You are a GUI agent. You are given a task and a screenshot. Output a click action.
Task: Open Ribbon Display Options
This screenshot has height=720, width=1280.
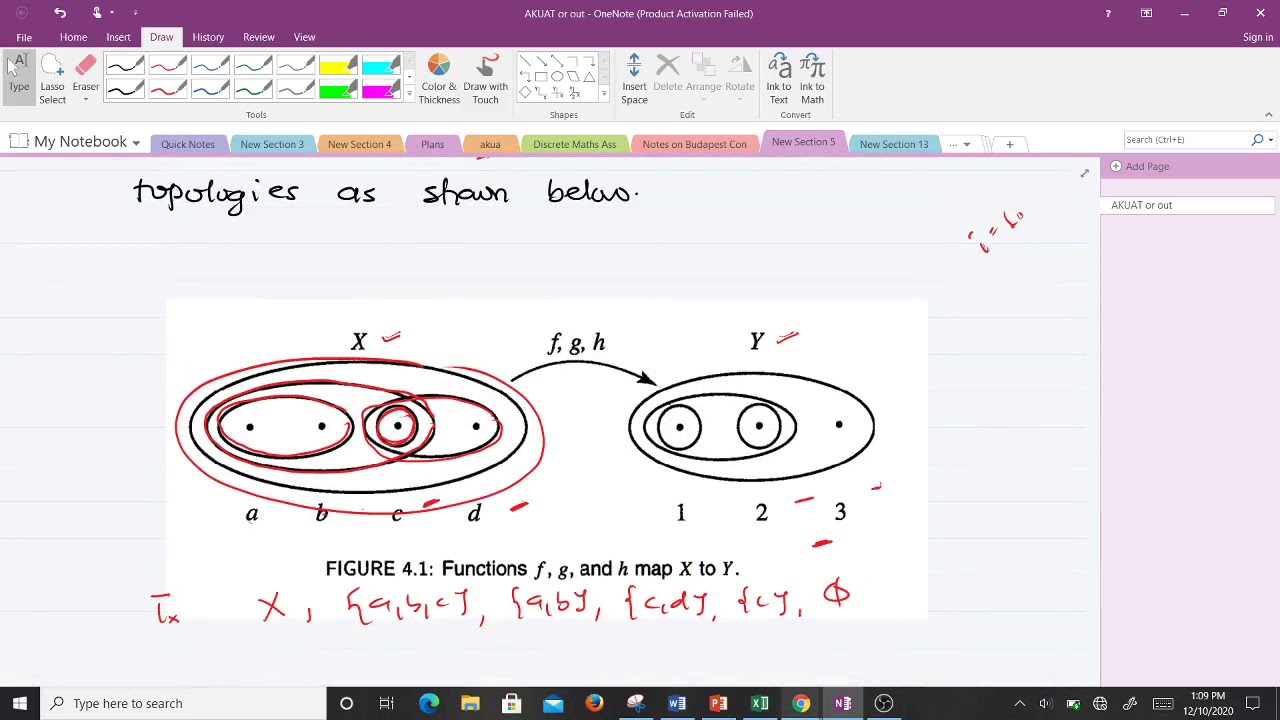[x=1146, y=13]
